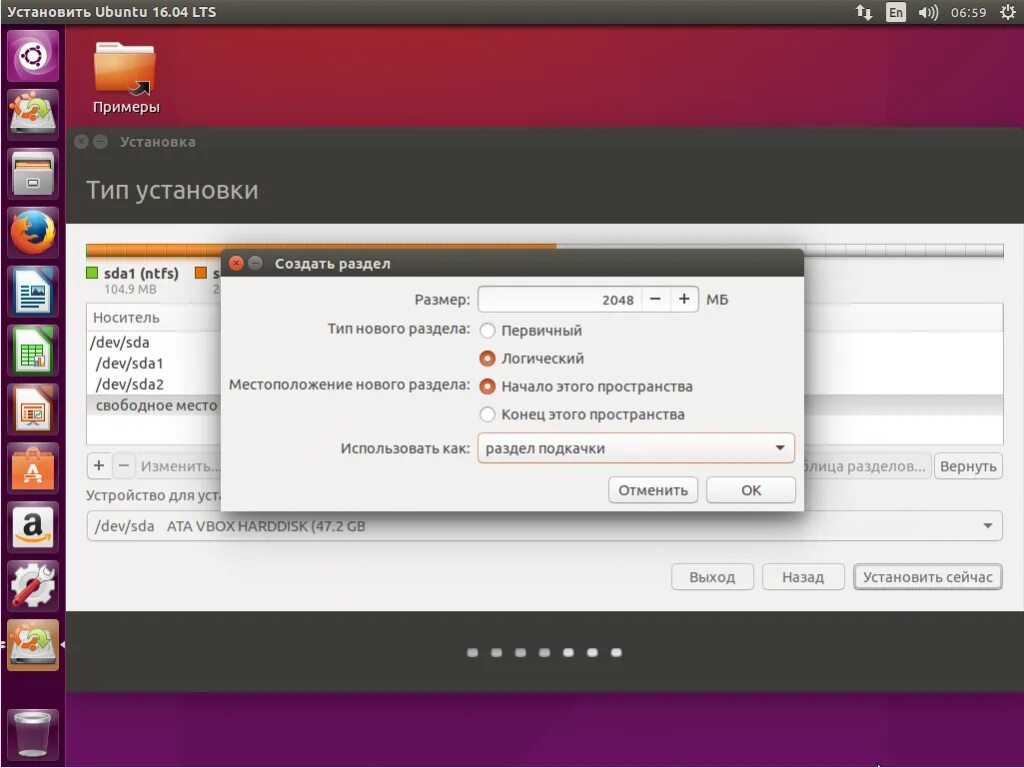Viewport: 1024px width, 768px height.
Task: Open the sound volume indicator
Action: pos(927,12)
